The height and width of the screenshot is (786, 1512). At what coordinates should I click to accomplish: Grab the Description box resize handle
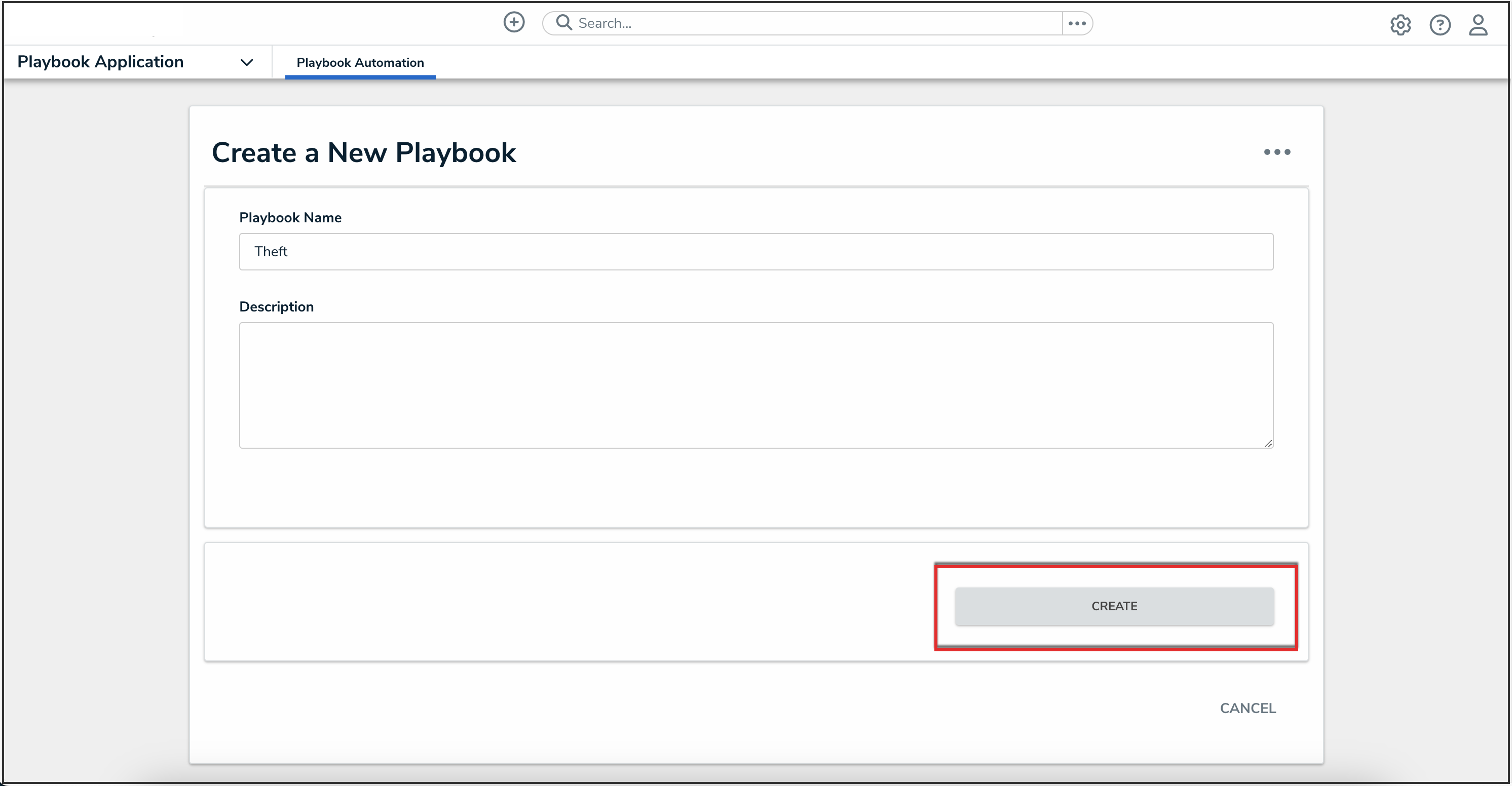[x=1268, y=444]
